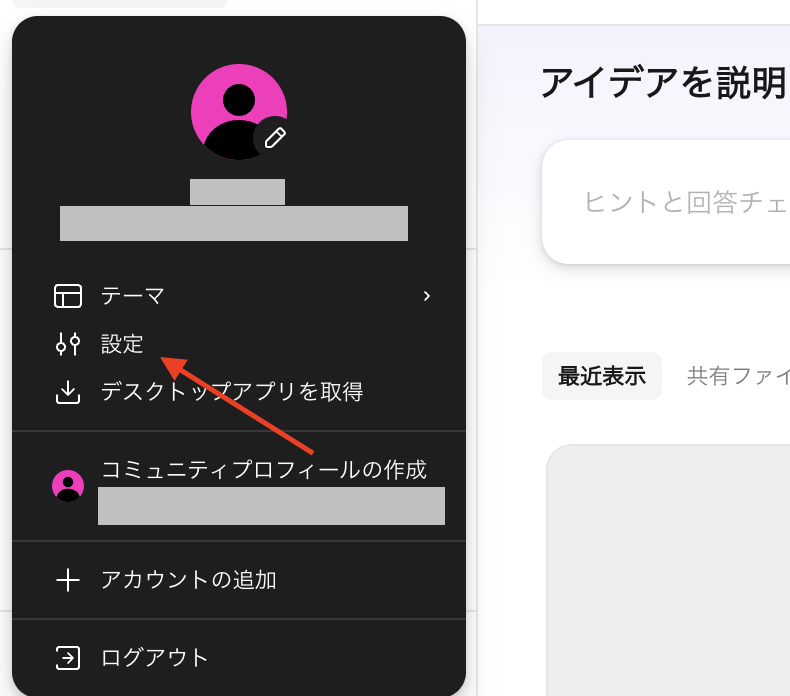Switch to the 共有ファイル tab

(x=738, y=376)
